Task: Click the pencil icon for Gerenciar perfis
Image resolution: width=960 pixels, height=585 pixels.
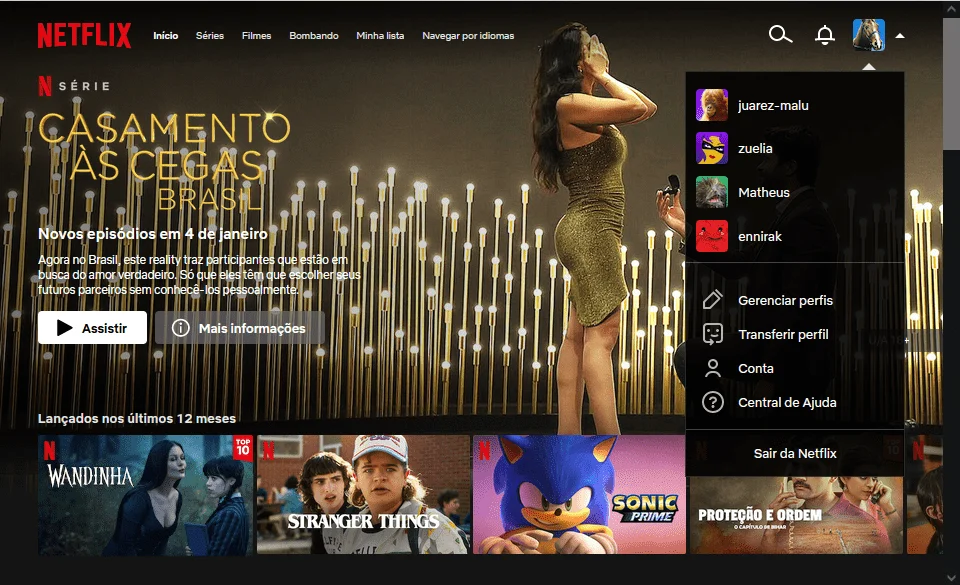Action: 713,300
